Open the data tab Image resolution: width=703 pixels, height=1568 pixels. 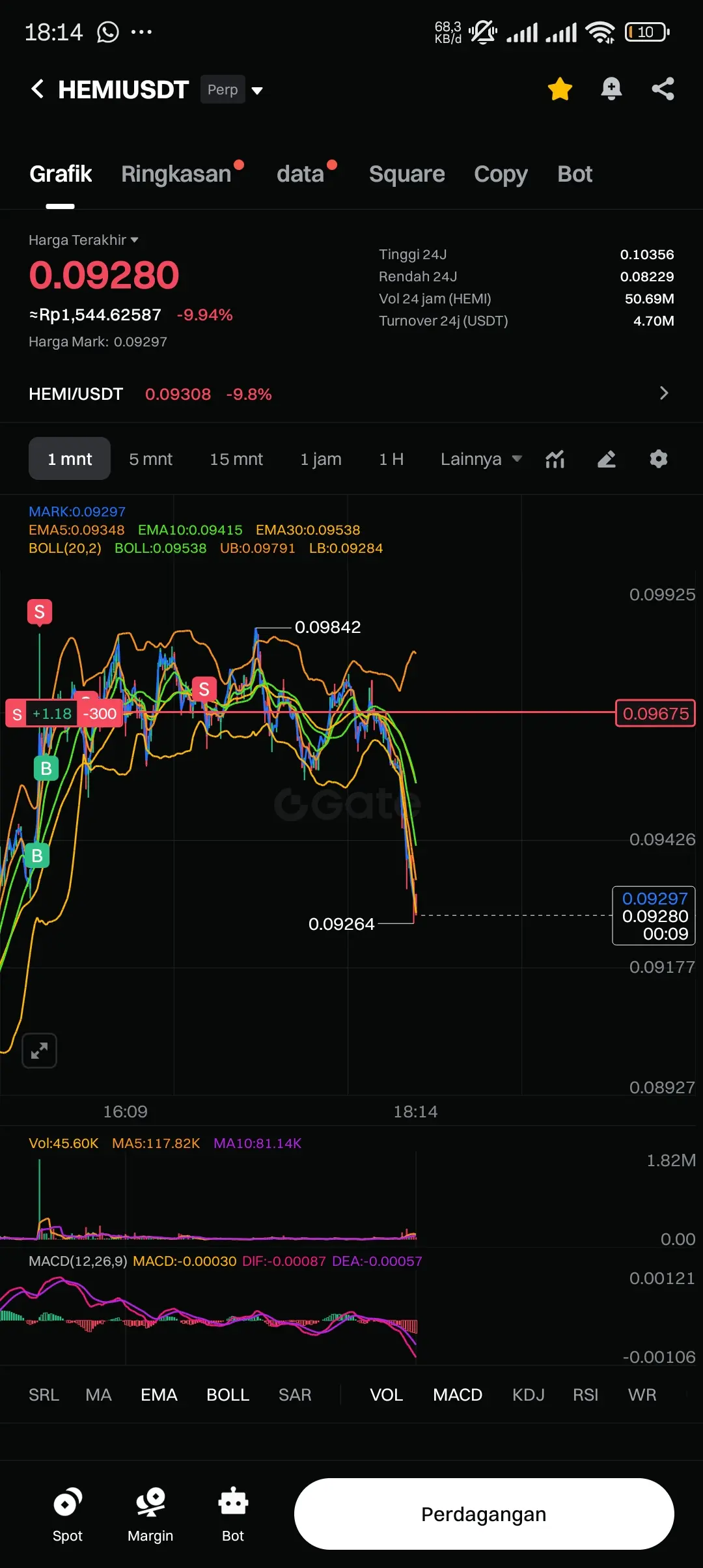click(300, 174)
